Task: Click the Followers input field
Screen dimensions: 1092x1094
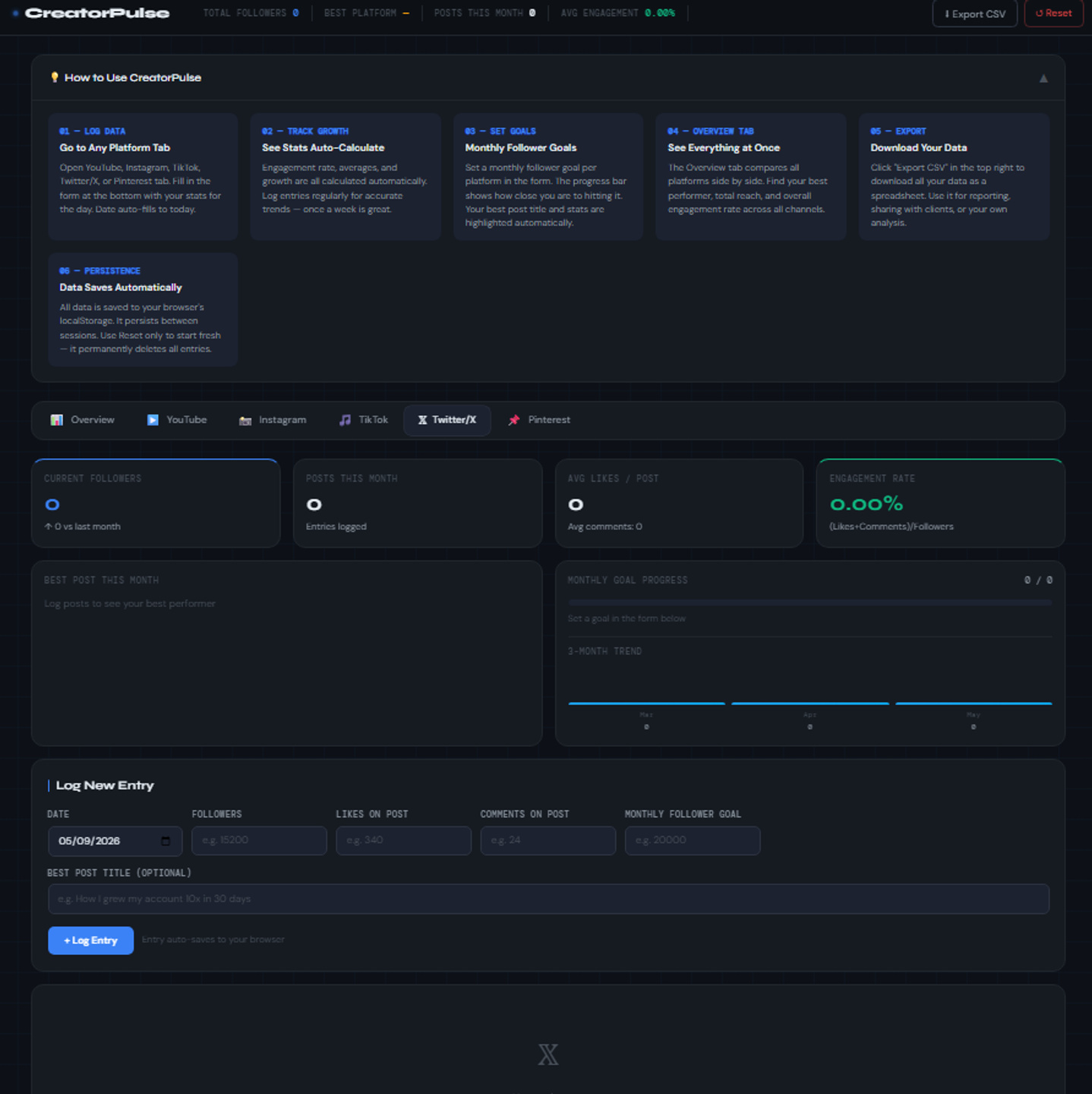Action: pos(260,841)
